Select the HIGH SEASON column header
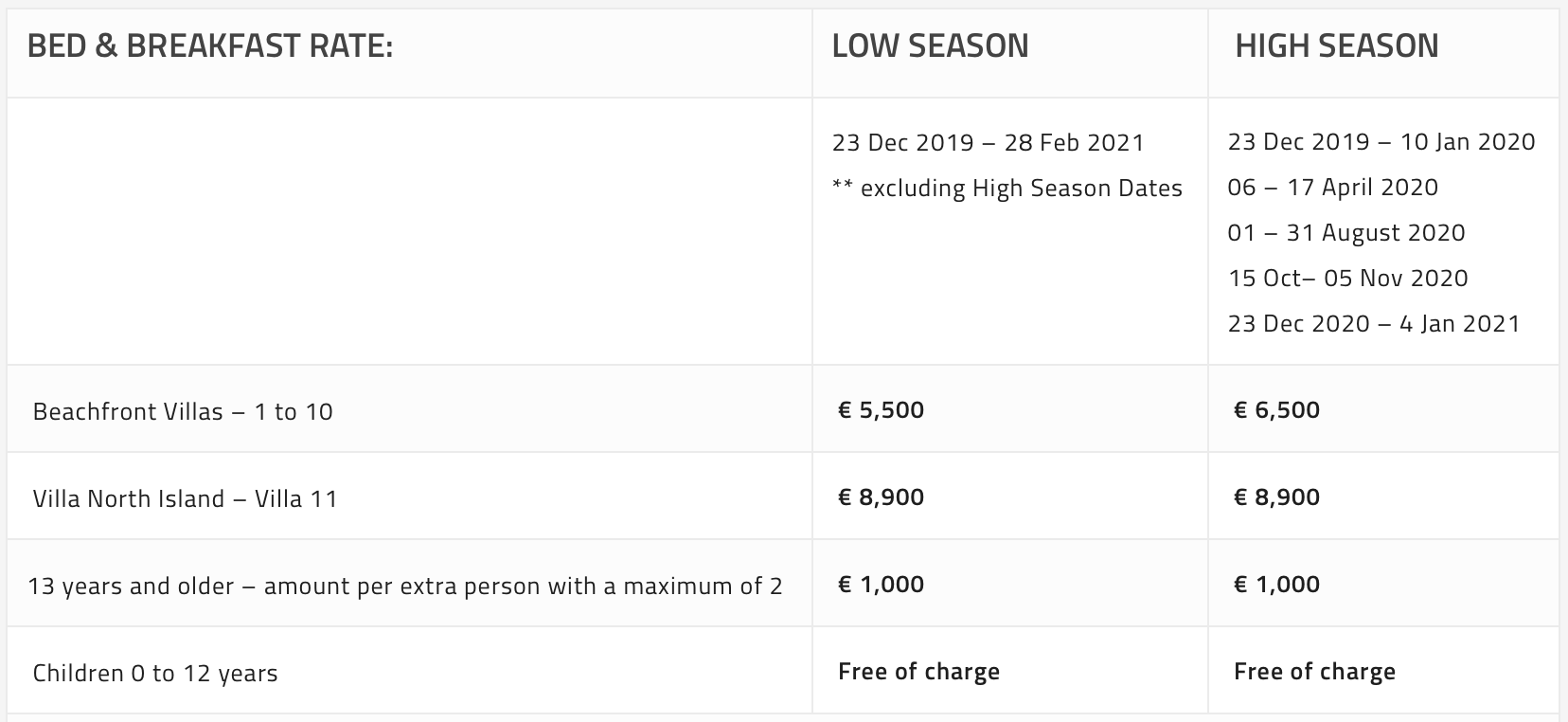 [x=1337, y=45]
